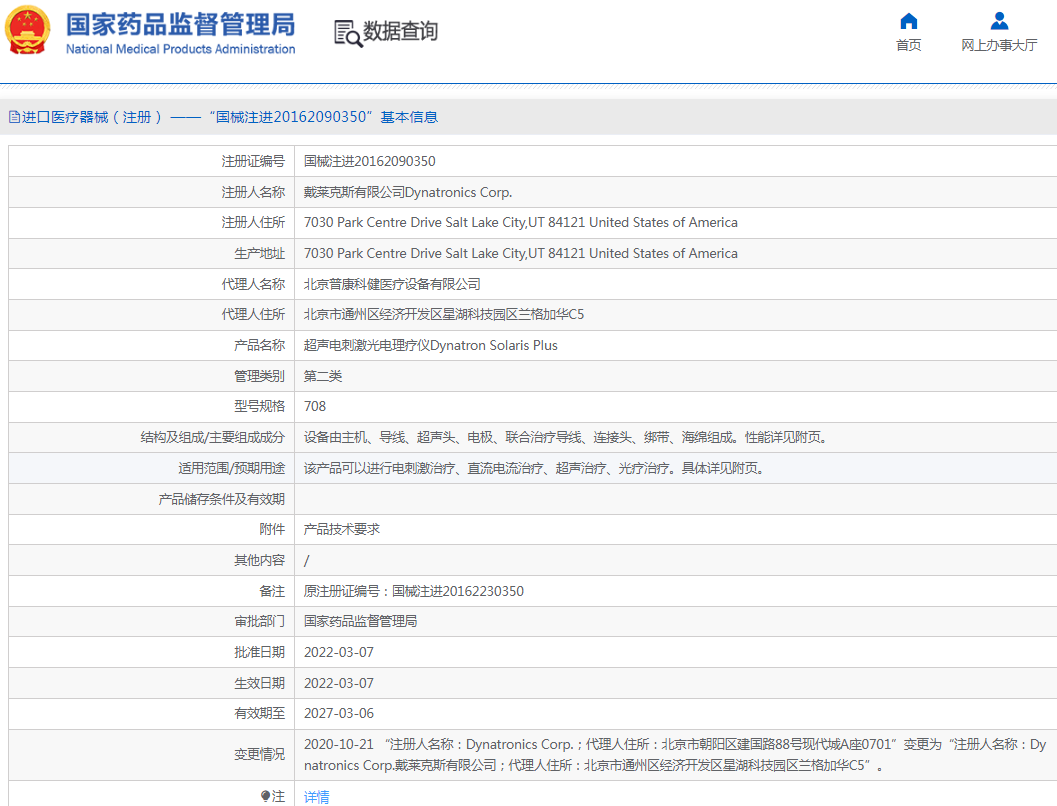Click the intended-use text starting 该产品可以进行电刺激治疗
Viewport: 1057px width, 806px height.
(534, 468)
